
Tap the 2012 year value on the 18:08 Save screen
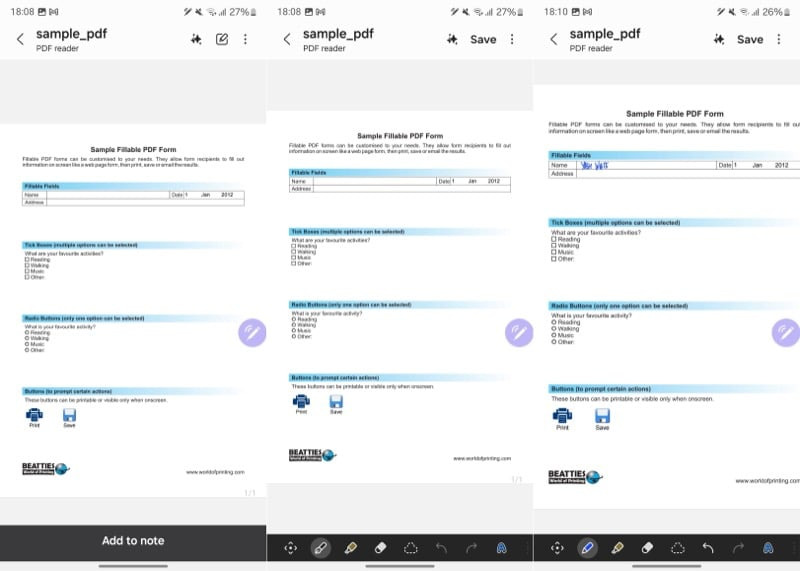click(494, 181)
